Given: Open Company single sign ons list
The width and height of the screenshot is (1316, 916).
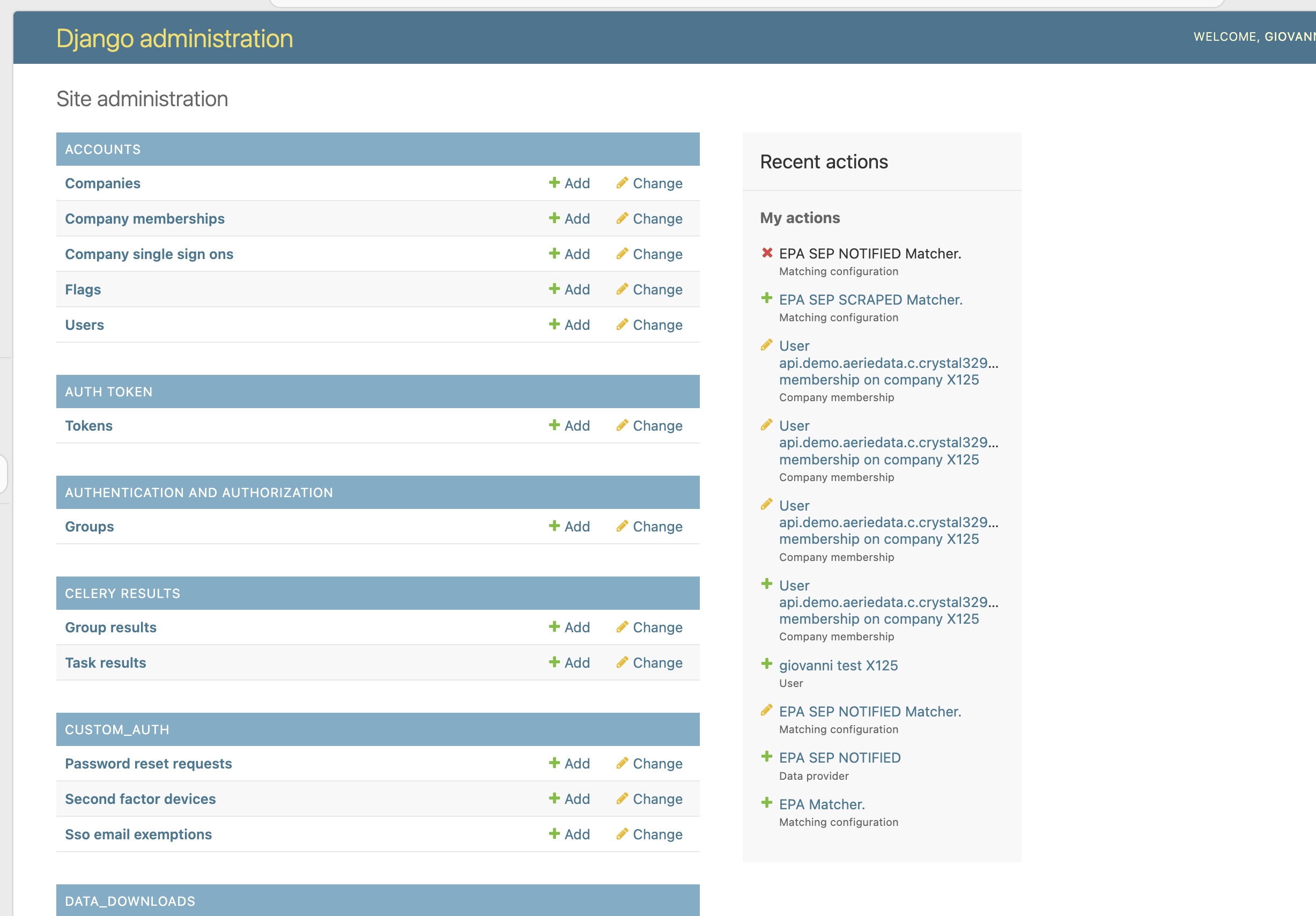Looking at the screenshot, I should tap(149, 254).
